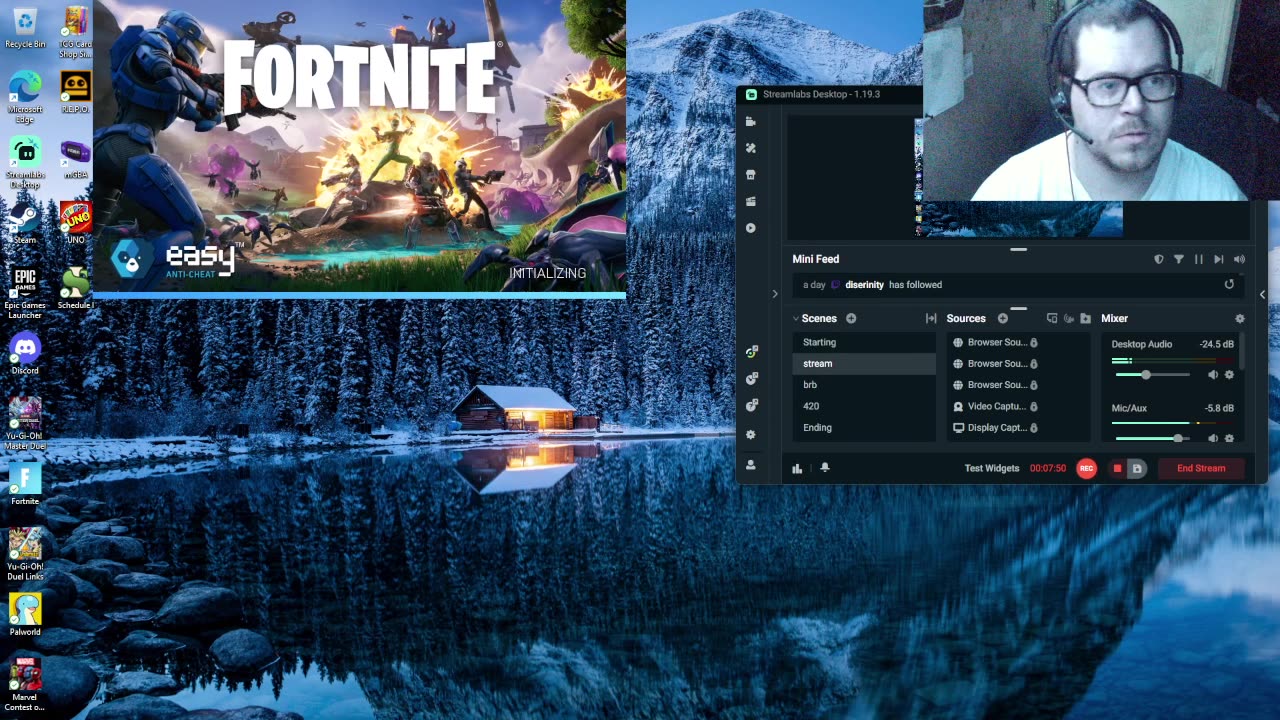Add a new scene with plus icon
The image size is (1280, 720).
tap(851, 318)
